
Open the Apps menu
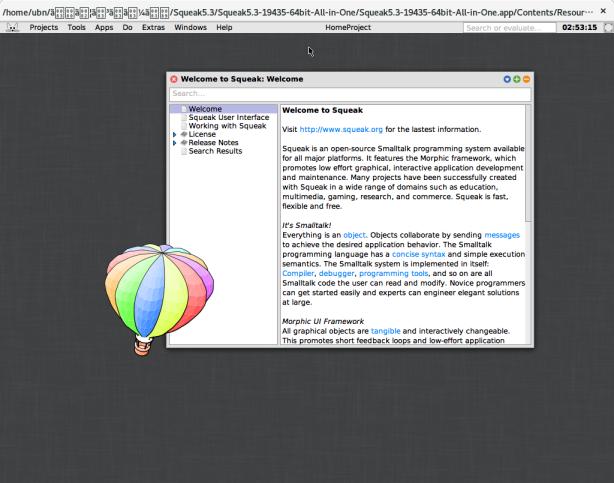coord(104,27)
